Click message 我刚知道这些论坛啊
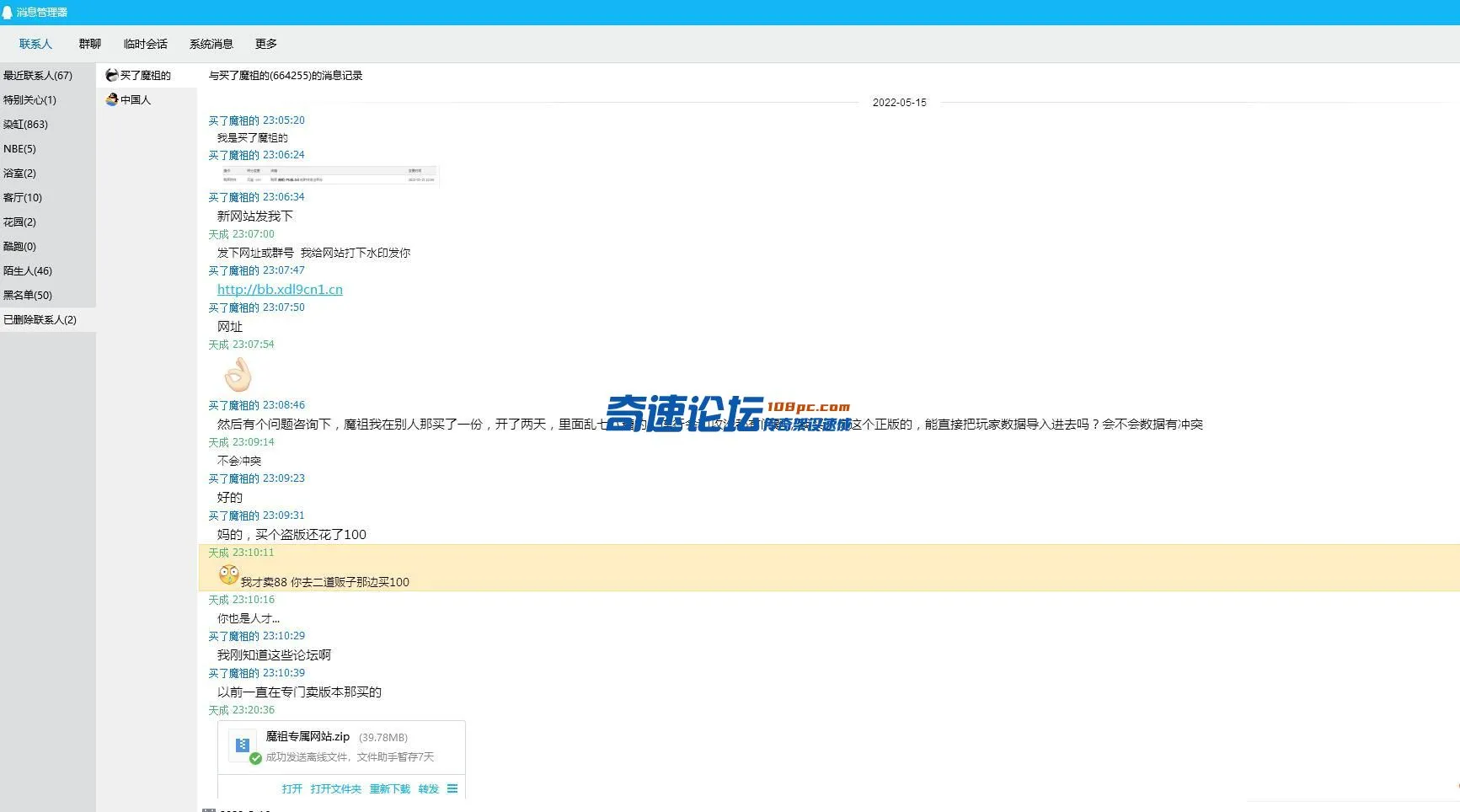Image resolution: width=1460 pixels, height=812 pixels. [x=274, y=654]
